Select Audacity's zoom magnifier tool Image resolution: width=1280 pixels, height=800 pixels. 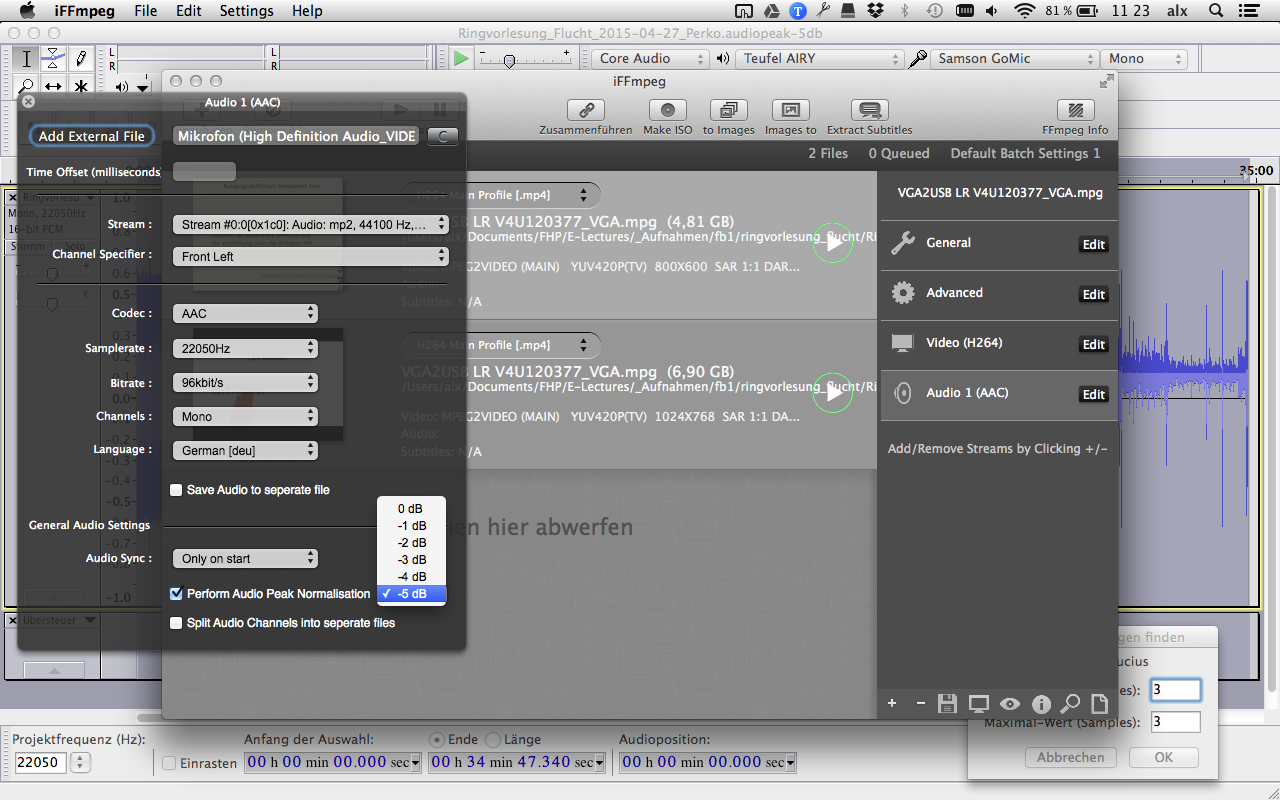(x=27, y=86)
